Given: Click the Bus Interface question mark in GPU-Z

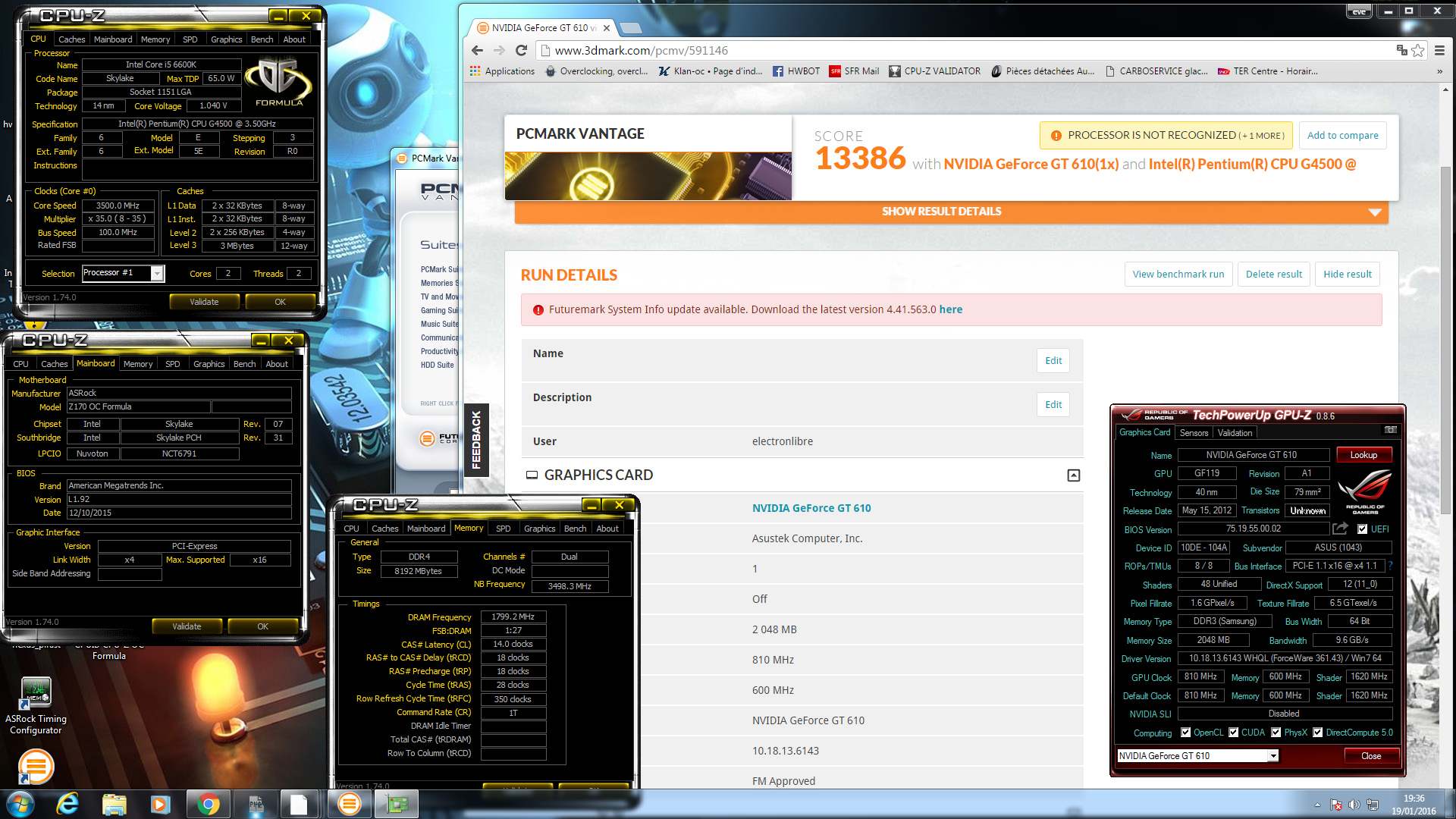Looking at the screenshot, I should tap(1390, 566).
